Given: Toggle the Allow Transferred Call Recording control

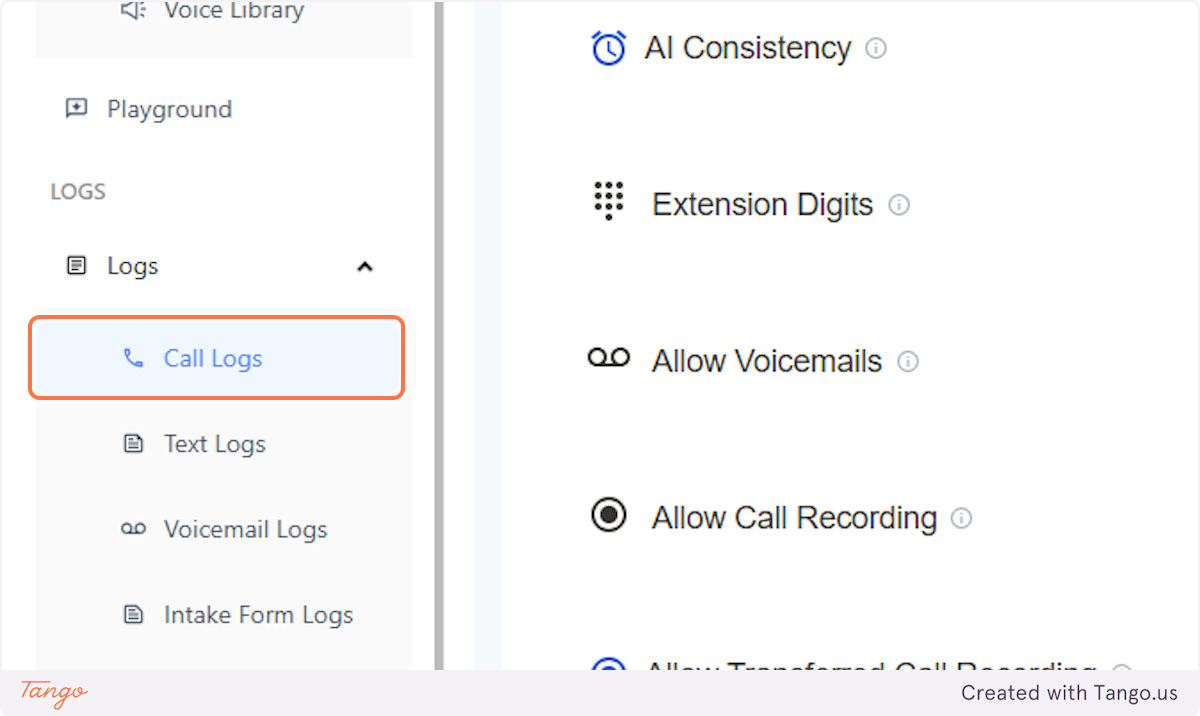Looking at the screenshot, I should 608,668.
